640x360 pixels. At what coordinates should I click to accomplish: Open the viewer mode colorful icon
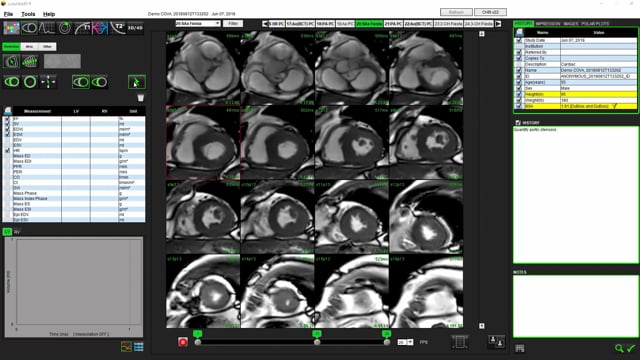click(11, 28)
